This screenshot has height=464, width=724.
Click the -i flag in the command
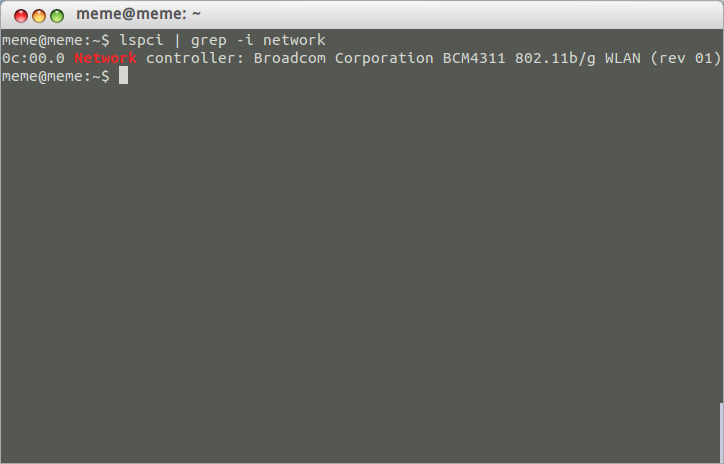pyautogui.click(x=245, y=40)
